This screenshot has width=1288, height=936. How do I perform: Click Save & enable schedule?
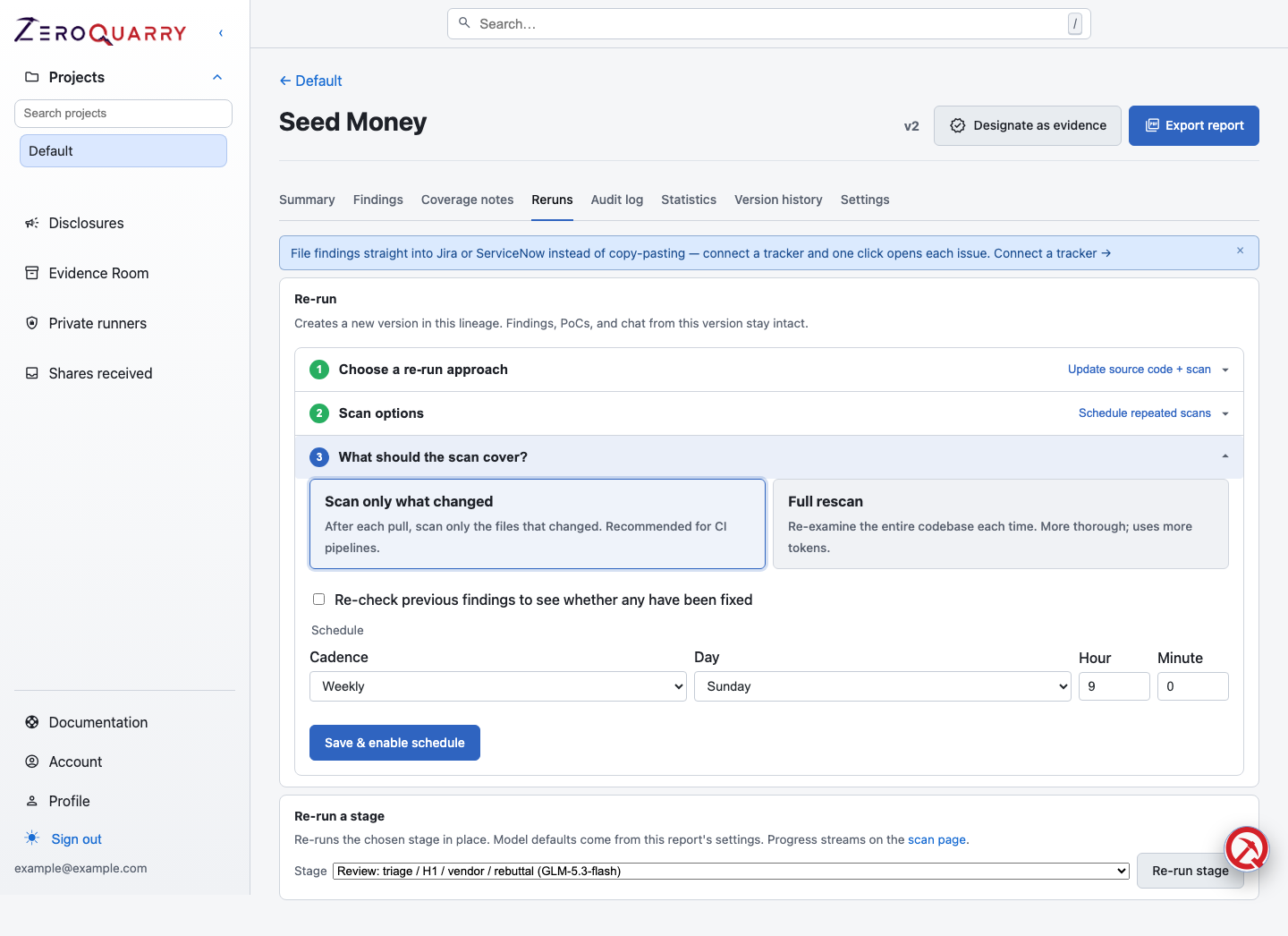(x=394, y=743)
